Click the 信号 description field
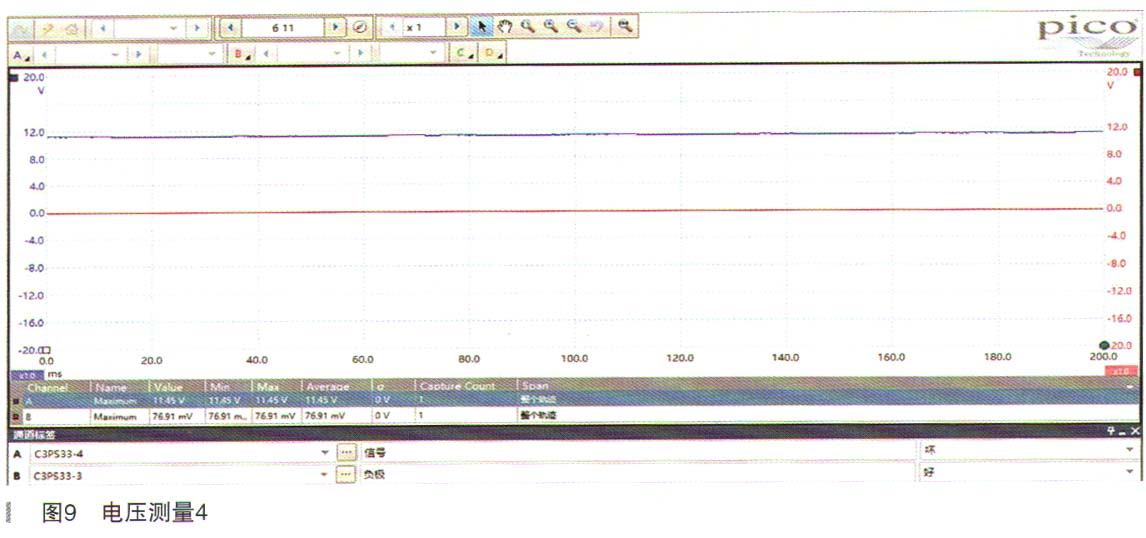 636,453
